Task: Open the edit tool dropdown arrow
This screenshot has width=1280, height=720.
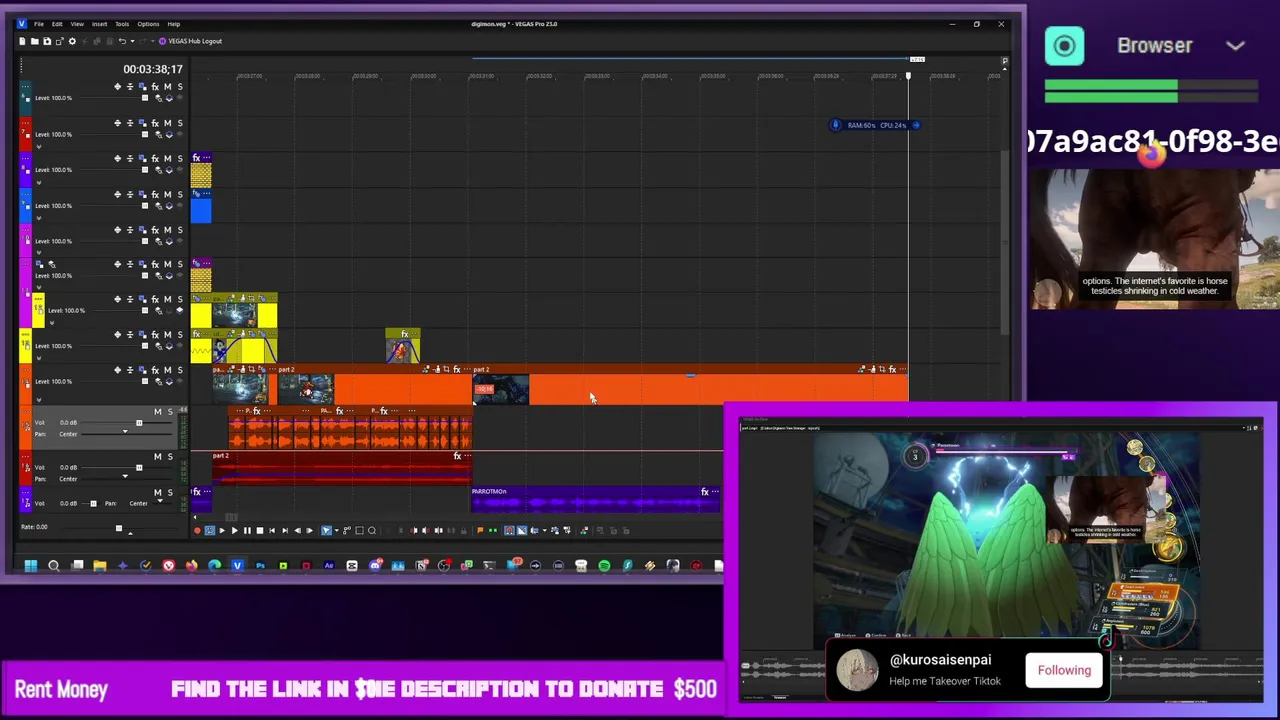Action: coord(337,530)
